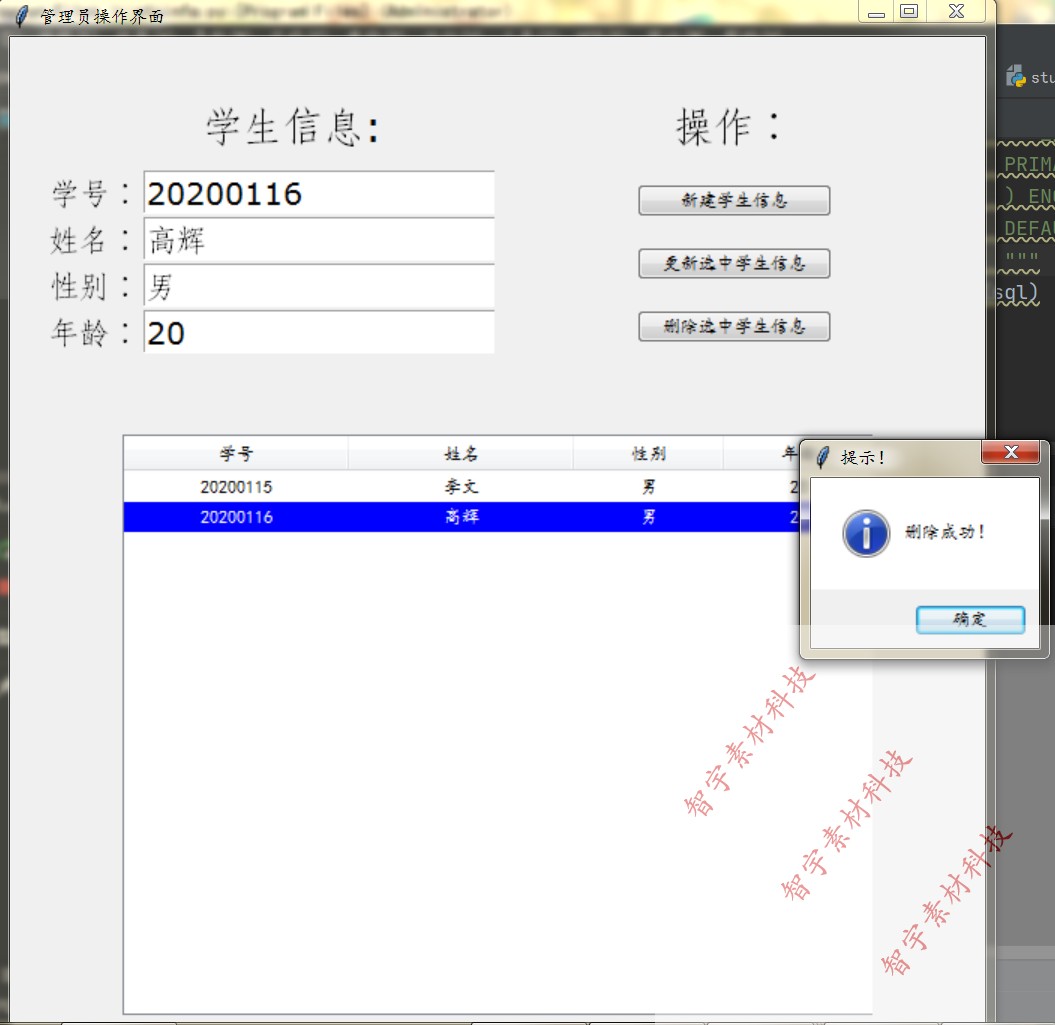Image resolution: width=1055 pixels, height=1025 pixels.
Task: Click the 删除成功! message text
Action: coord(945,532)
